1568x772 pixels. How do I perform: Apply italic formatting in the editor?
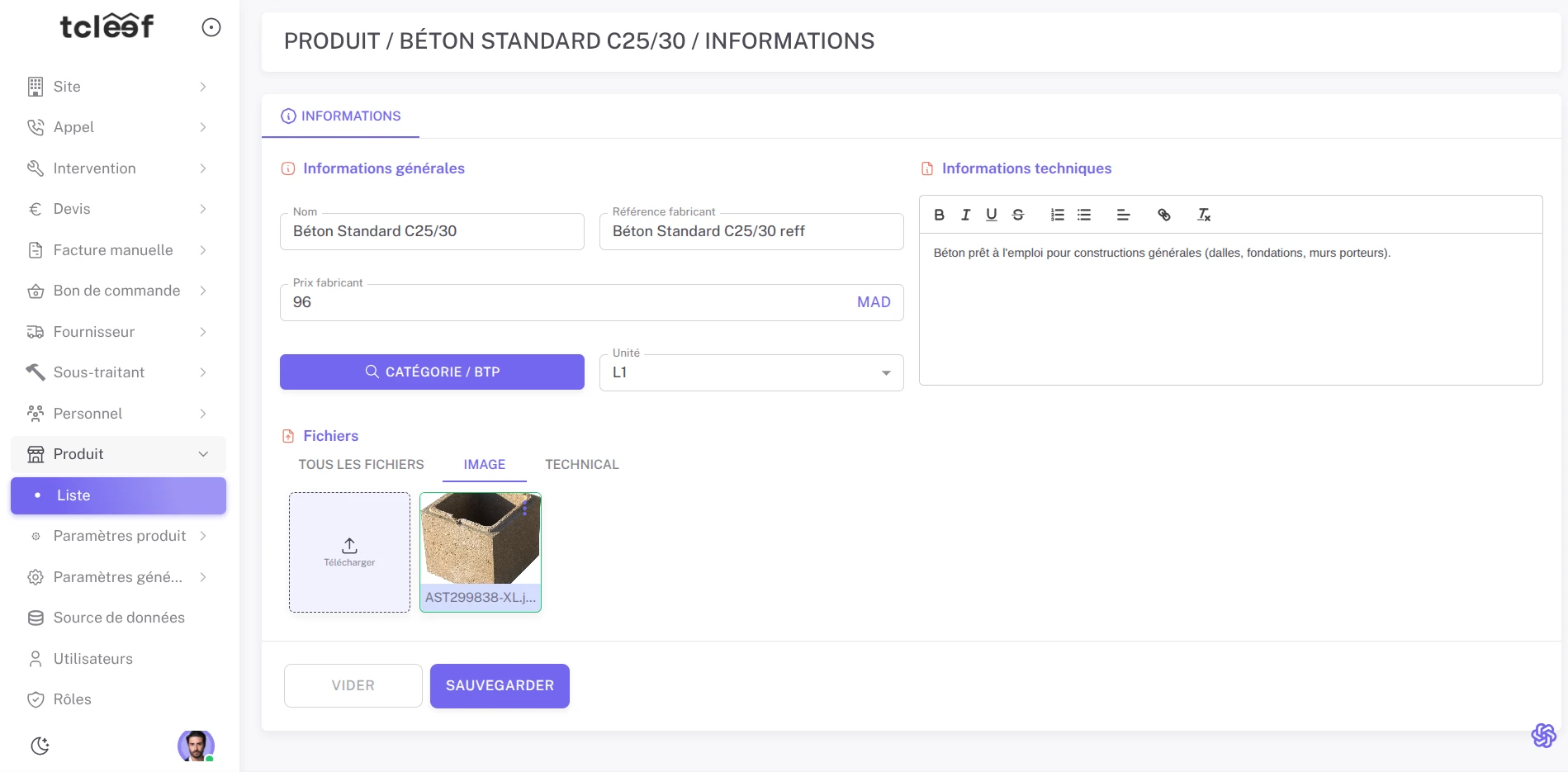tap(965, 215)
